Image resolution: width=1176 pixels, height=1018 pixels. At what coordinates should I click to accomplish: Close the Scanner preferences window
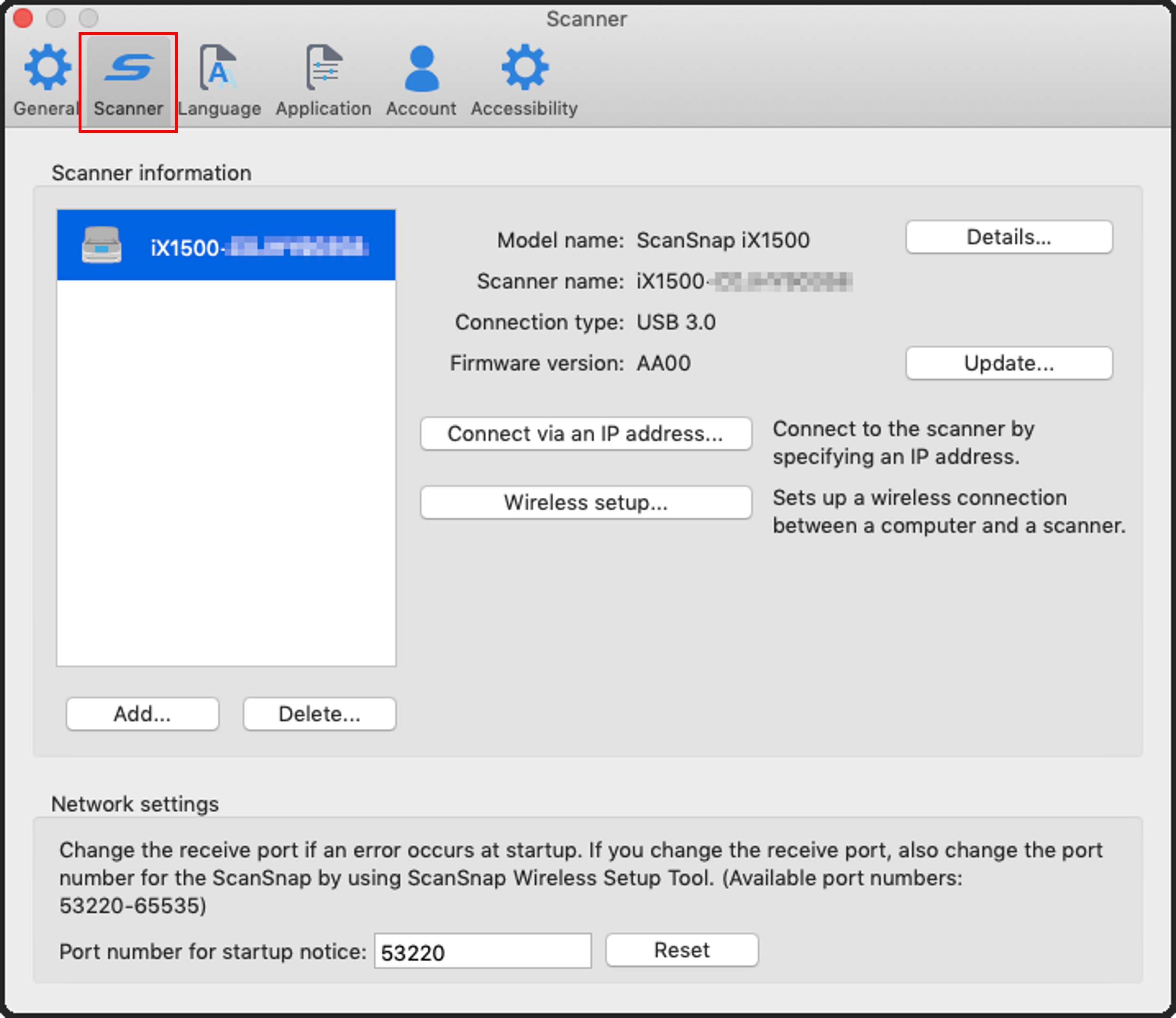tap(23, 18)
